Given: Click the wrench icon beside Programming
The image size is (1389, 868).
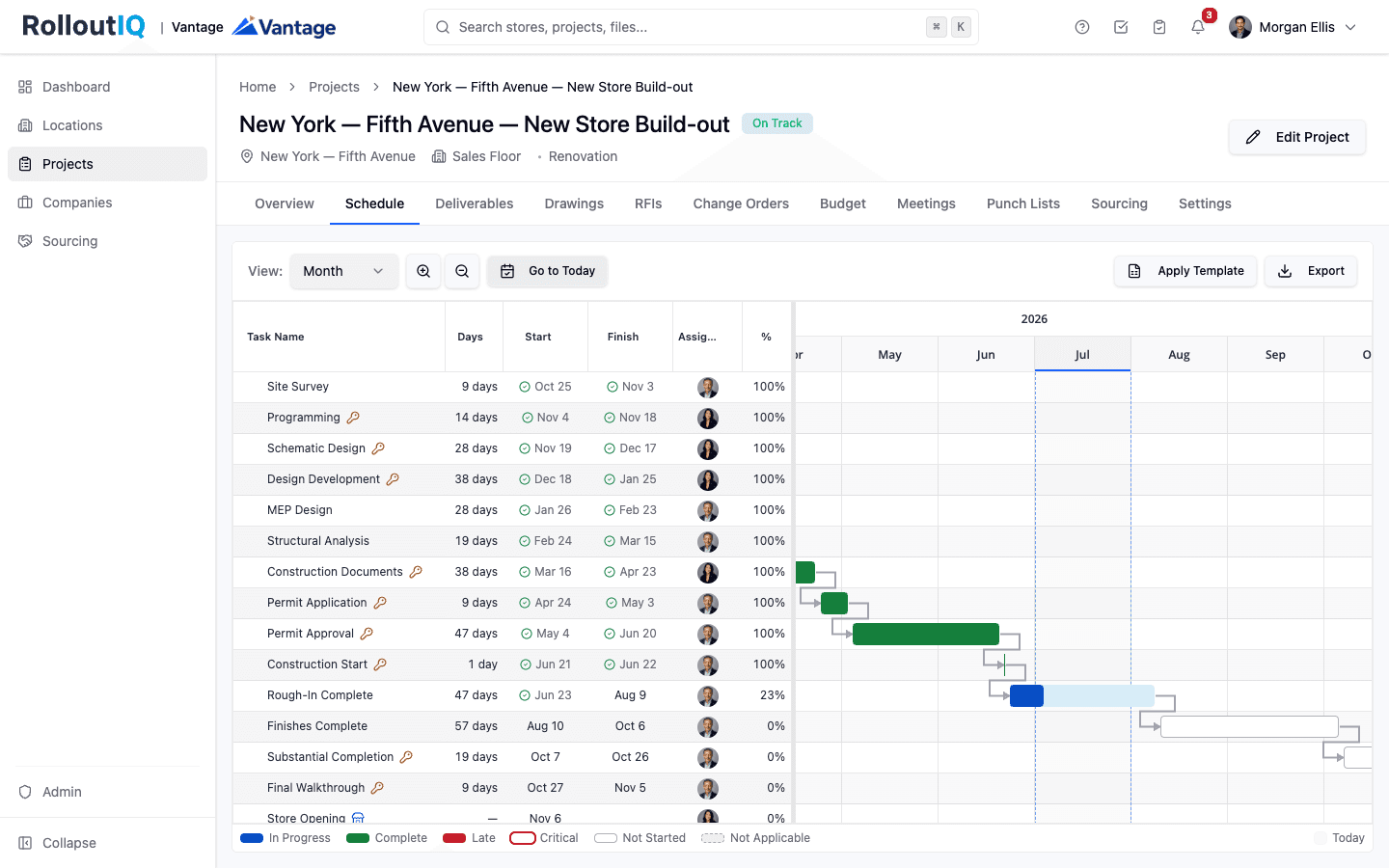Looking at the screenshot, I should 353,418.
